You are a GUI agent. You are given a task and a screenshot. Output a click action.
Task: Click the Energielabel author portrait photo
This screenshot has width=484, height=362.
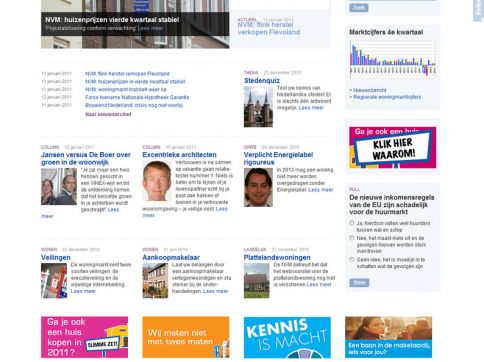tap(258, 187)
